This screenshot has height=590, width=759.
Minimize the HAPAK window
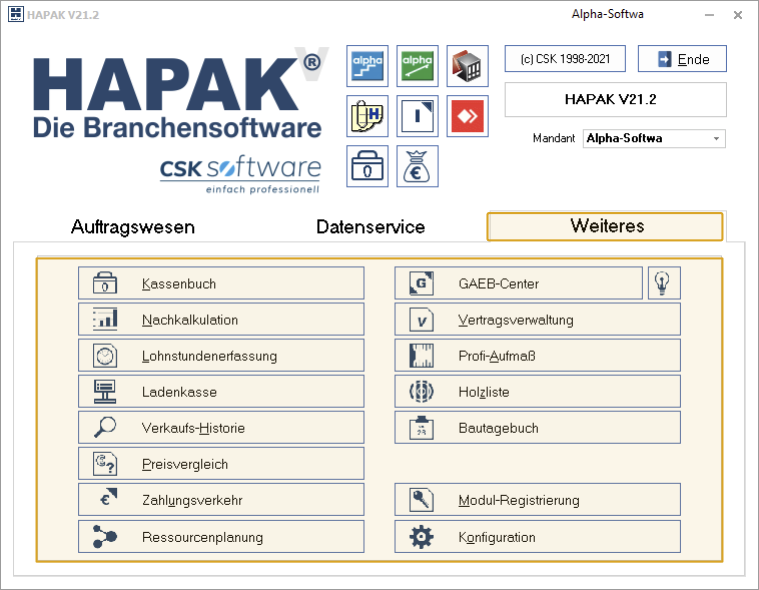(709, 15)
